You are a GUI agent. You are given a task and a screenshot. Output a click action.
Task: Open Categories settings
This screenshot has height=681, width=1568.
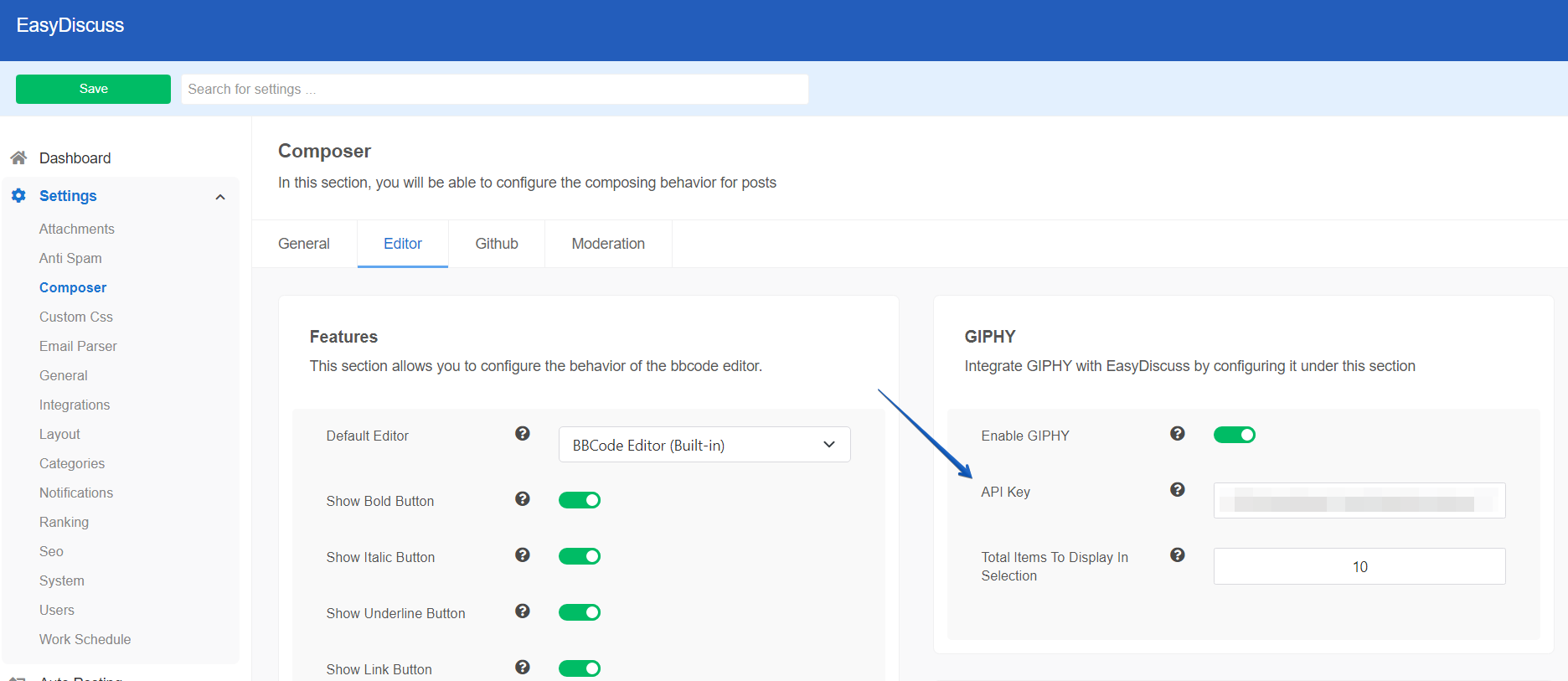[72, 463]
